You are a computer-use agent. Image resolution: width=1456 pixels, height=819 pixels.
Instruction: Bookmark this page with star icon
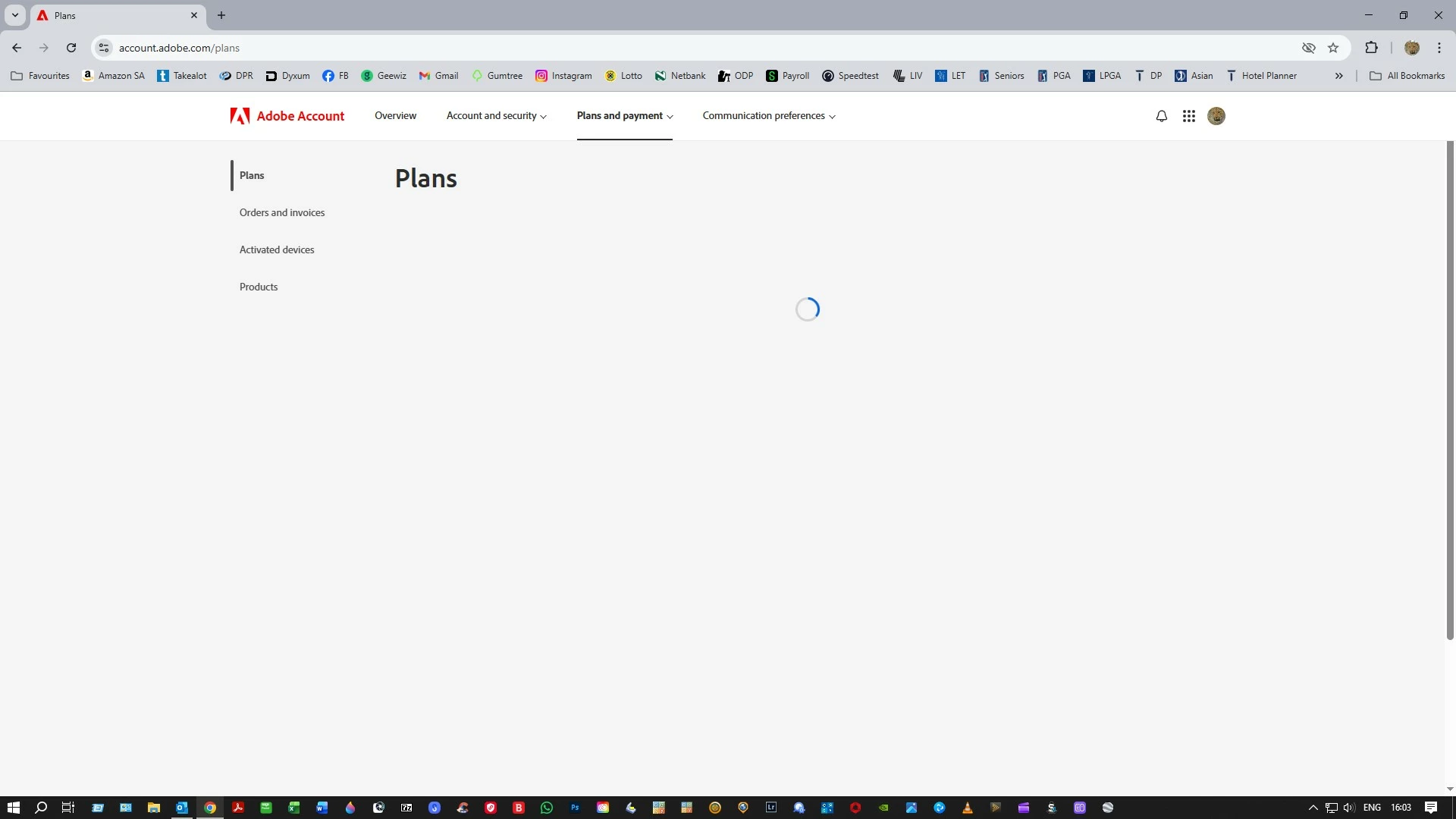click(1333, 48)
